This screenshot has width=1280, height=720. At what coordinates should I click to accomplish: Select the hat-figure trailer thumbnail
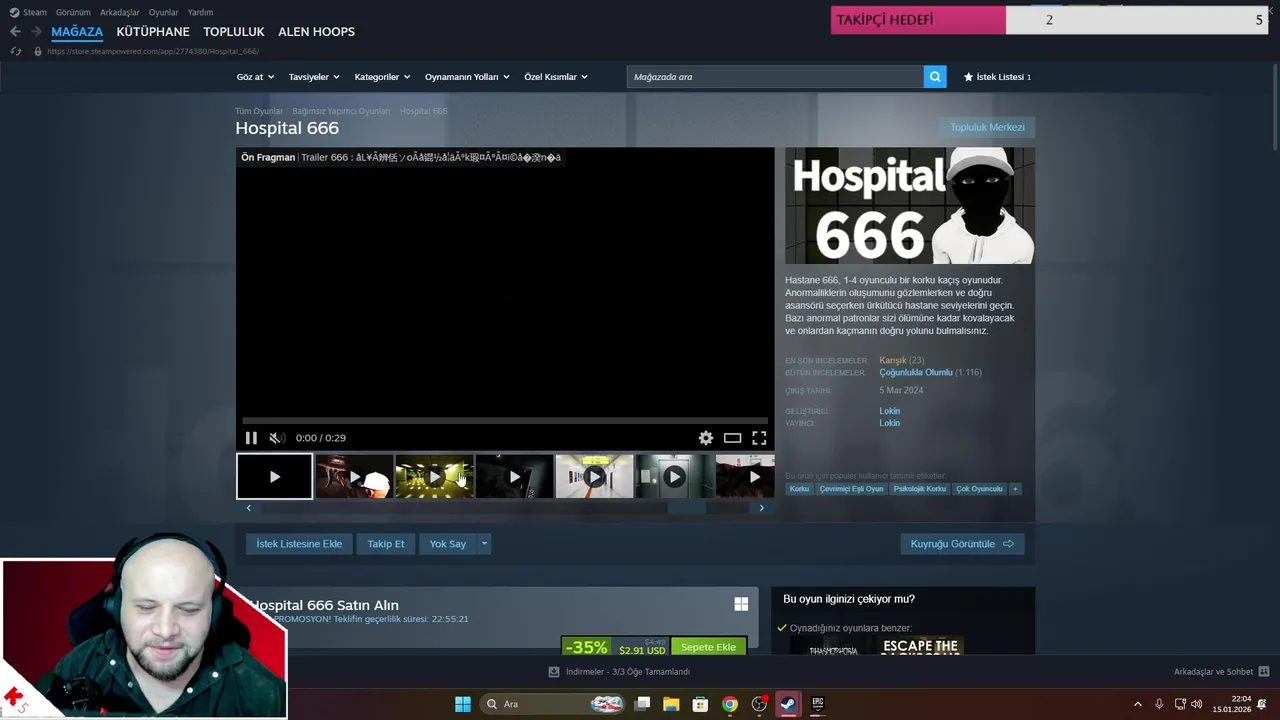pos(354,477)
